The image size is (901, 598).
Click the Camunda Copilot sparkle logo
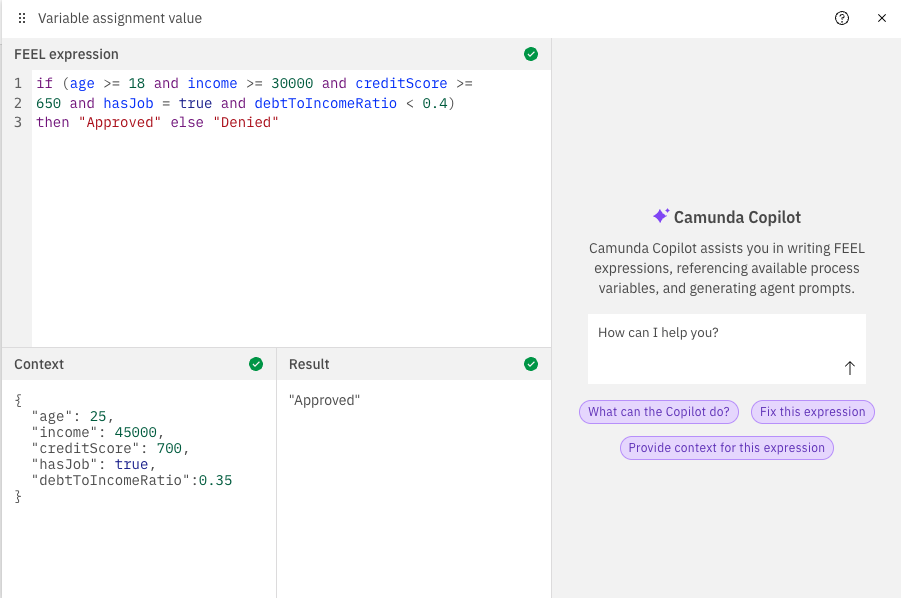660,216
